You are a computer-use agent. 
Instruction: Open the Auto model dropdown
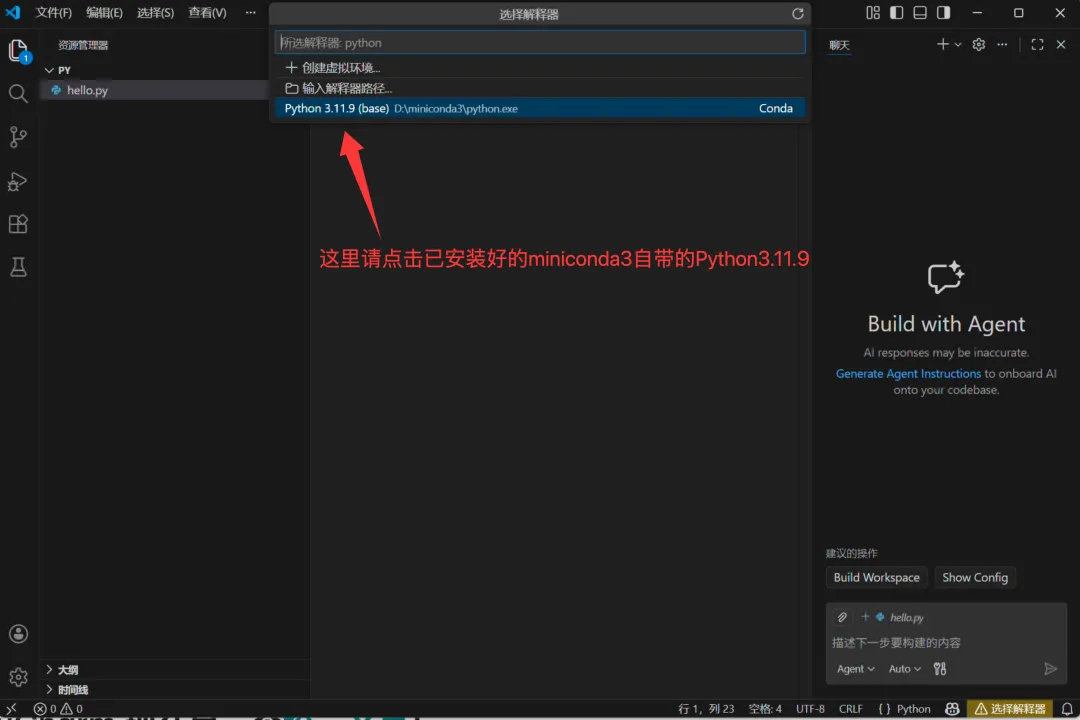tap(904, 668)
